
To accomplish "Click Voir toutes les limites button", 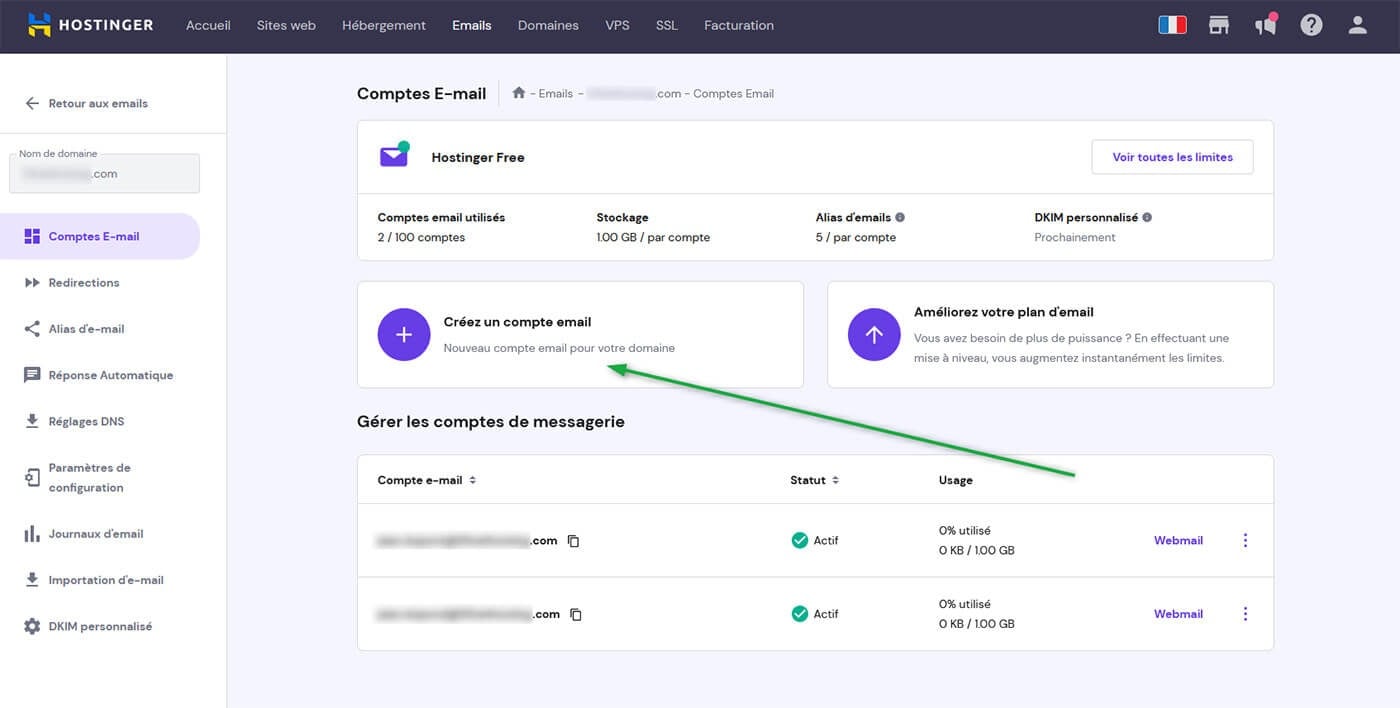I will [1172, 157].
